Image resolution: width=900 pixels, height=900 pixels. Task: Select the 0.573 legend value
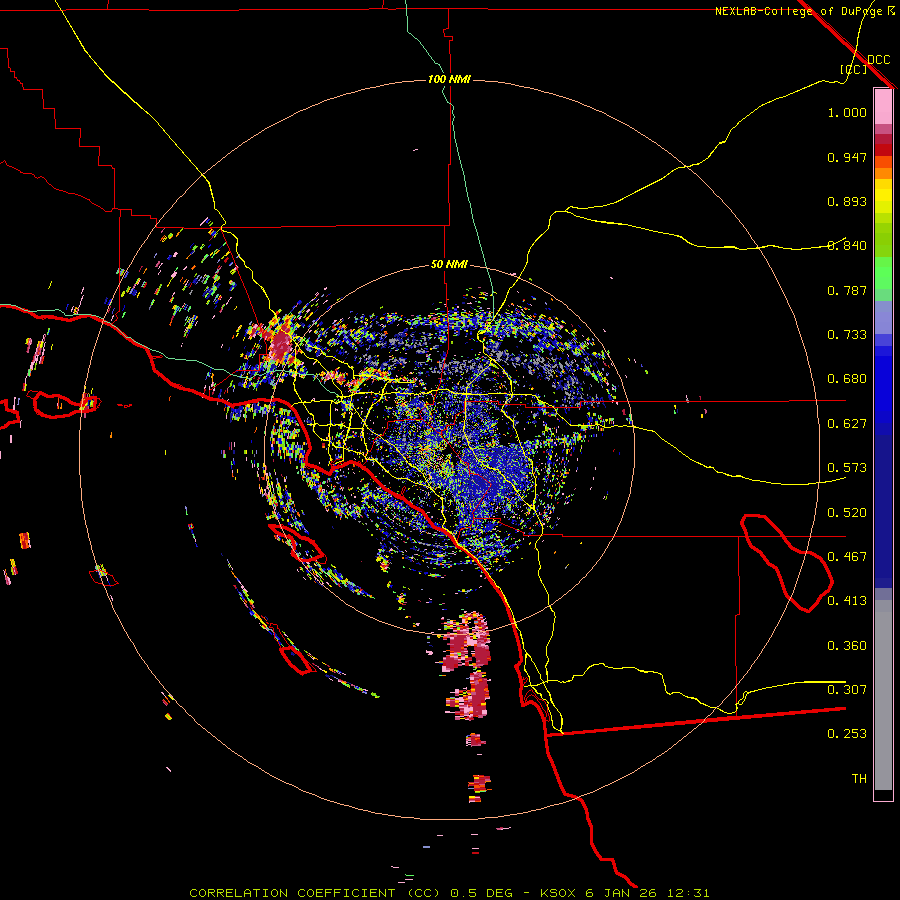tap(847, 468)
